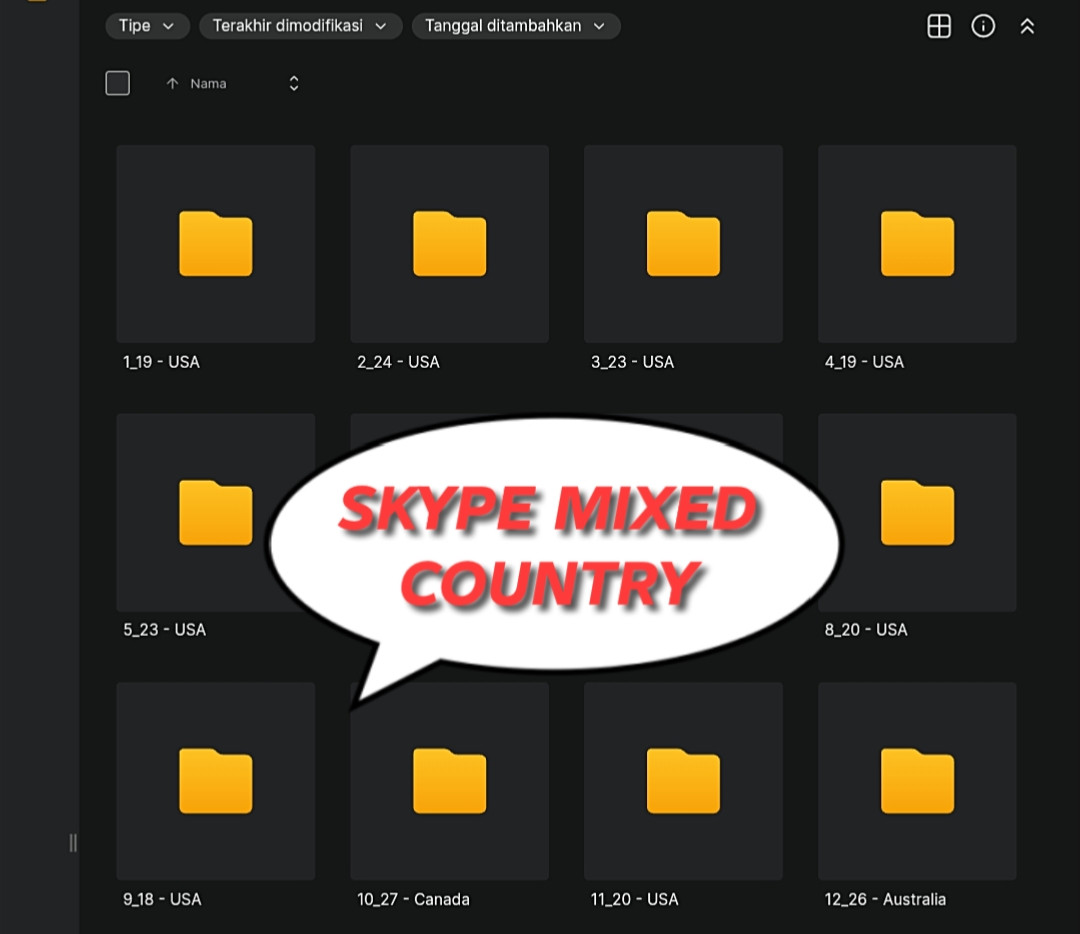Screen dimensions: 1080x934
Task: Sort by the Nama column header
Action: [x=208, y=84]
